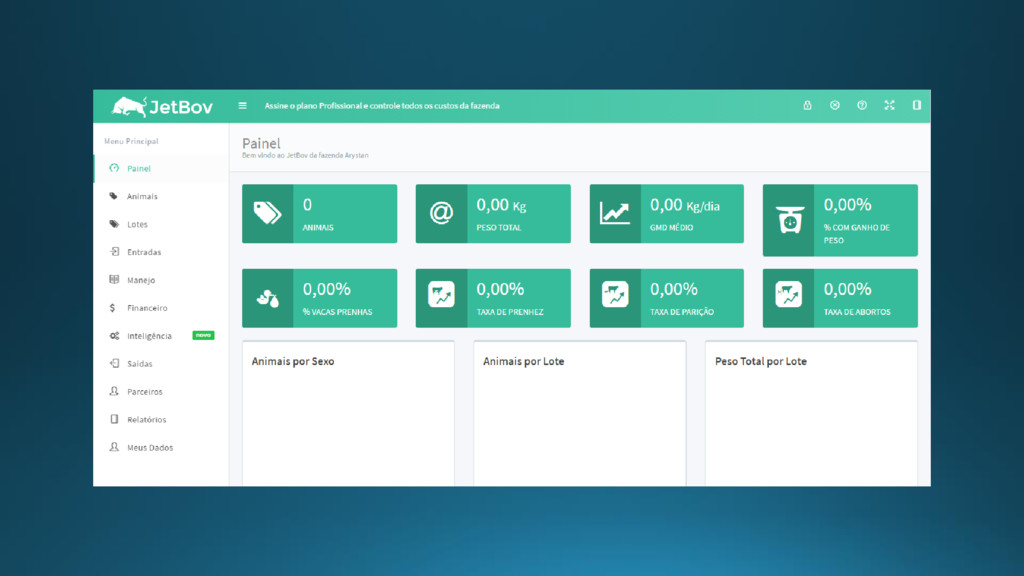Click the Entradas arrow icon in sidebar

pos(114,251)
